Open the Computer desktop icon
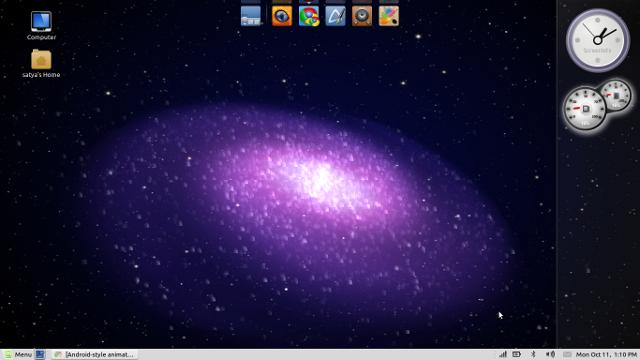The height and width of the screenshot is (360, 640). point(41,25)
